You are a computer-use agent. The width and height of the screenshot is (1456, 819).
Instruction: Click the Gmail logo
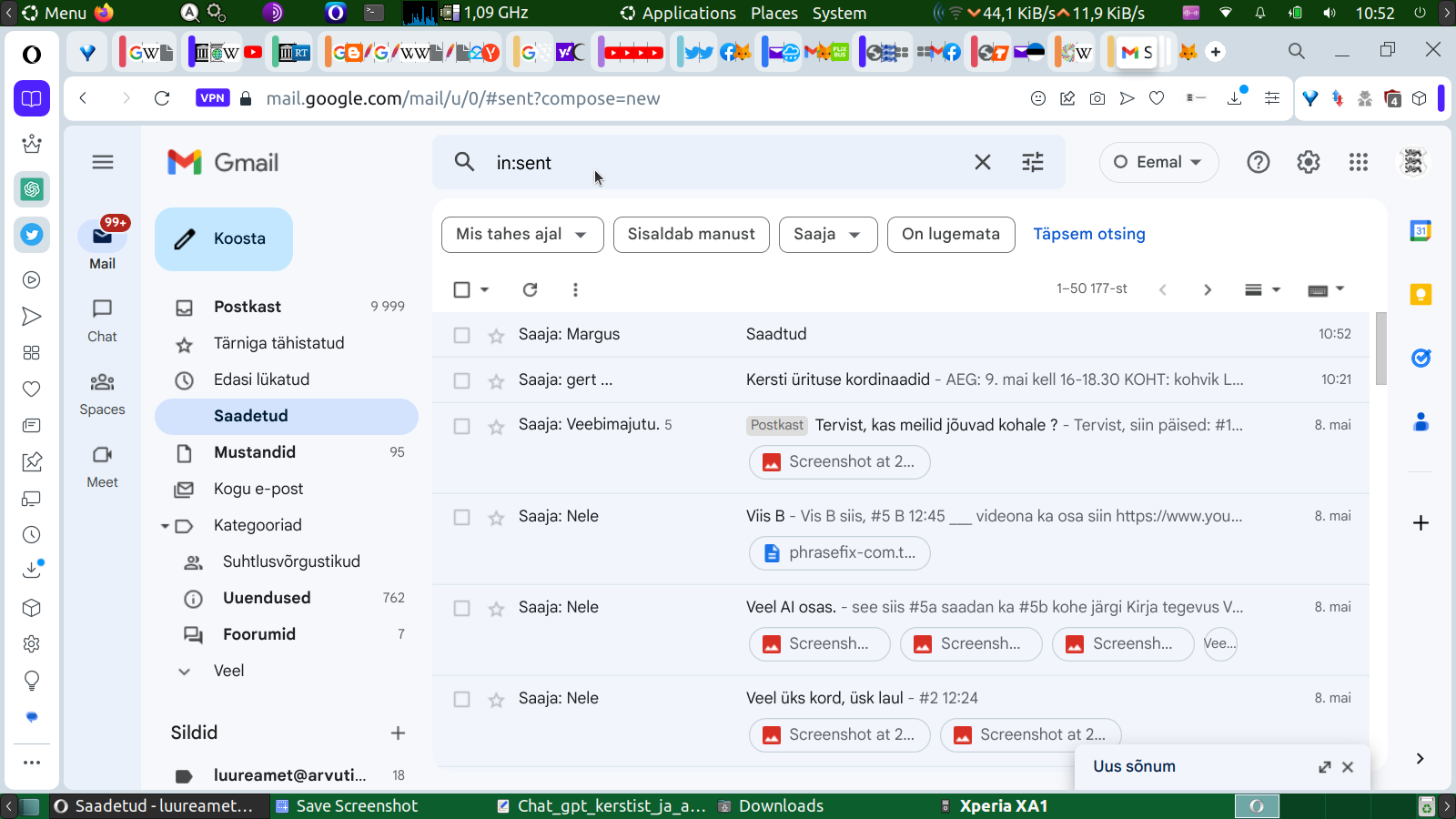[223, 162]
